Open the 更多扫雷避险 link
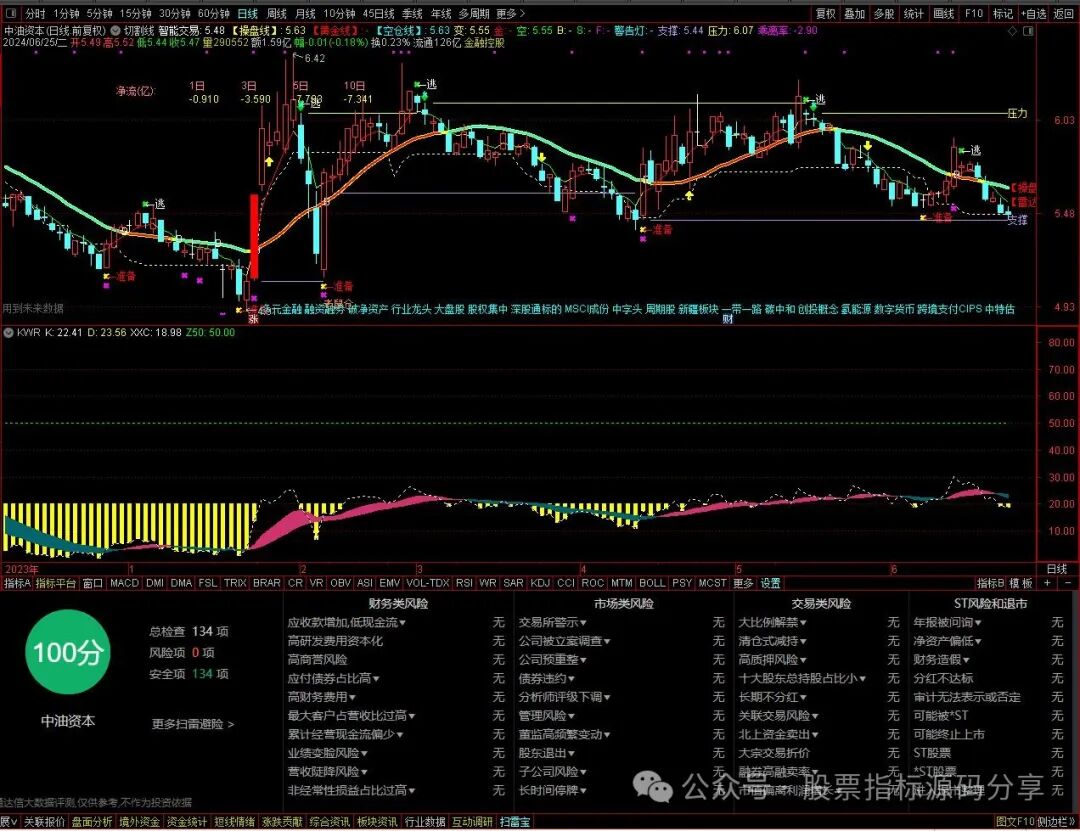Viewport: 1080px width, 831px height. pos(193,724)
